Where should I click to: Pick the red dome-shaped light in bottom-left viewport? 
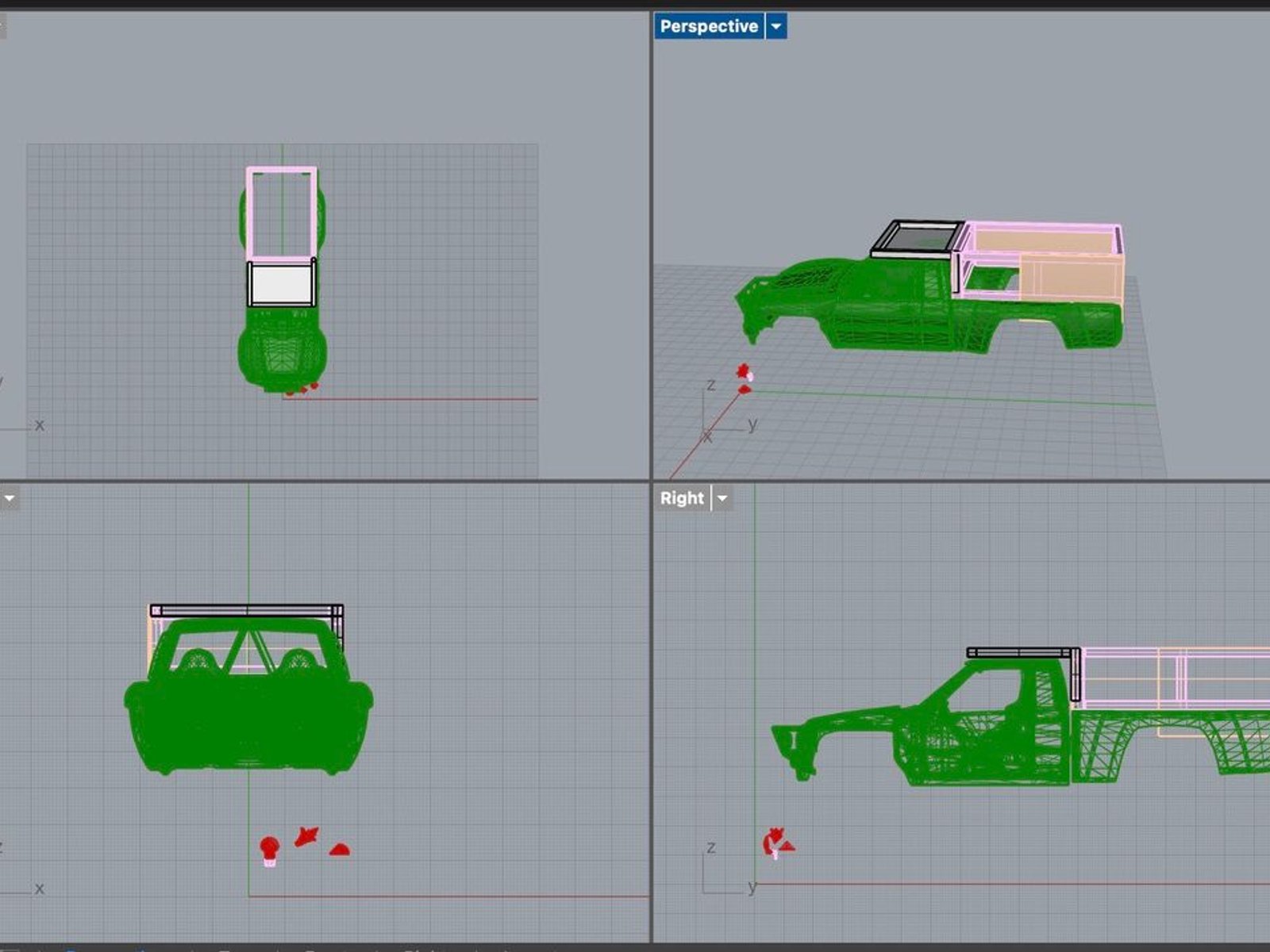click(x=340, y=850)
